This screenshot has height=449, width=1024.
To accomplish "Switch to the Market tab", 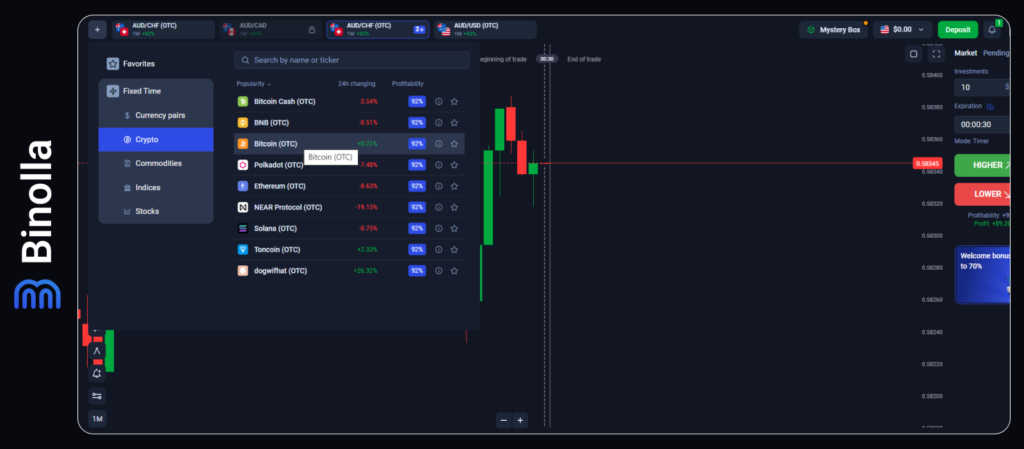I will click(965, 53).
